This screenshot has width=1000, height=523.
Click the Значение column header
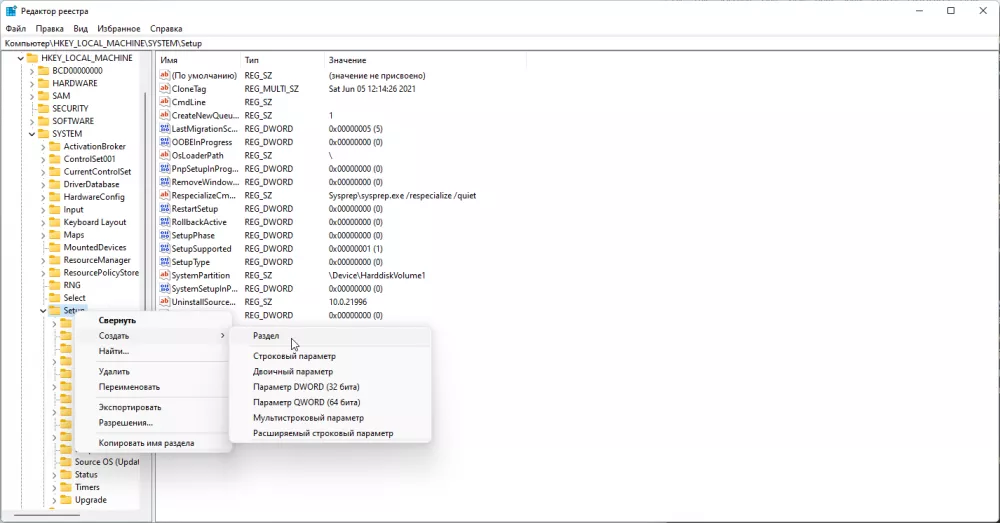coord(347,61)
